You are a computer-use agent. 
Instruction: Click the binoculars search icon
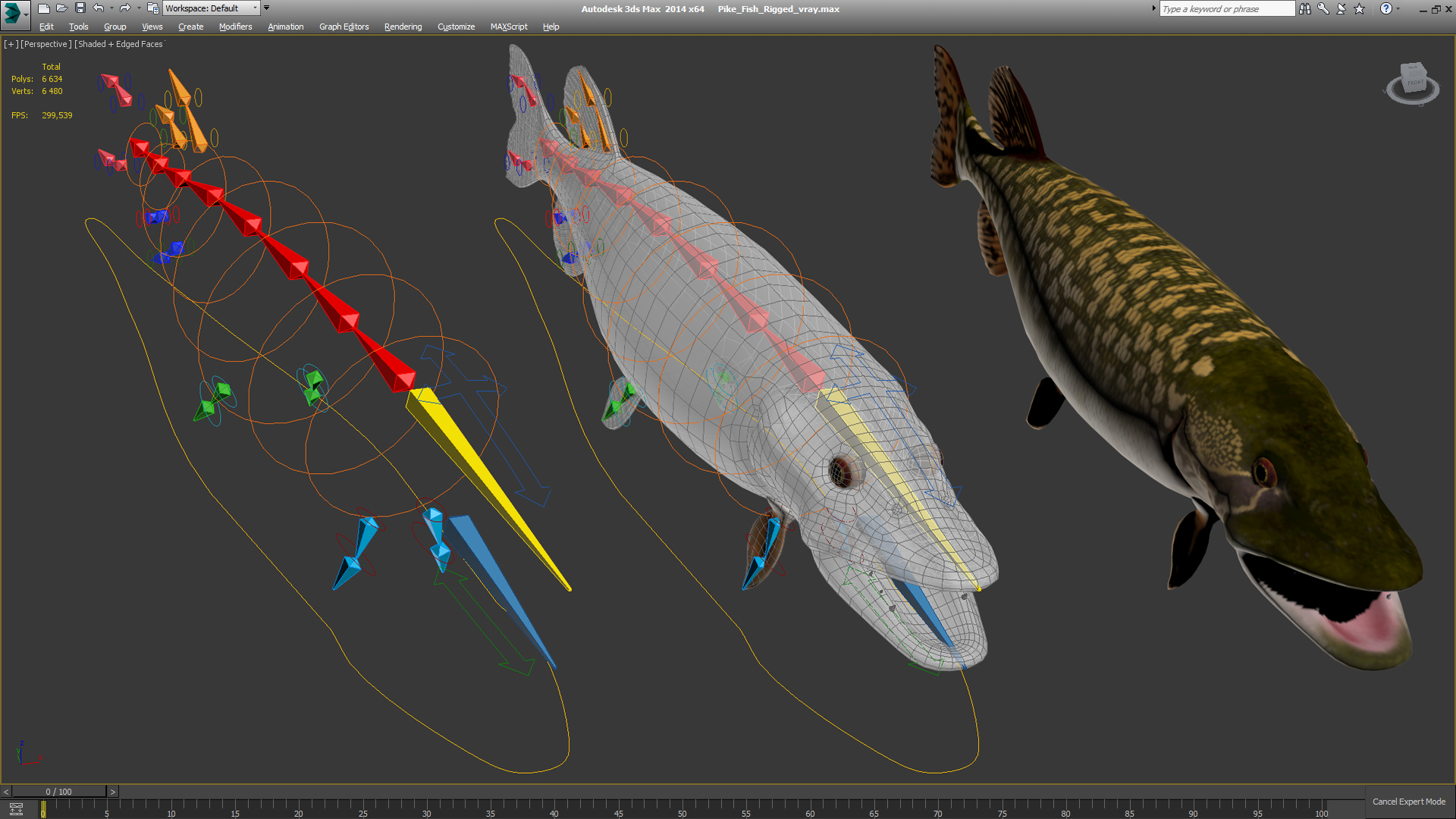pos(1305,8)
